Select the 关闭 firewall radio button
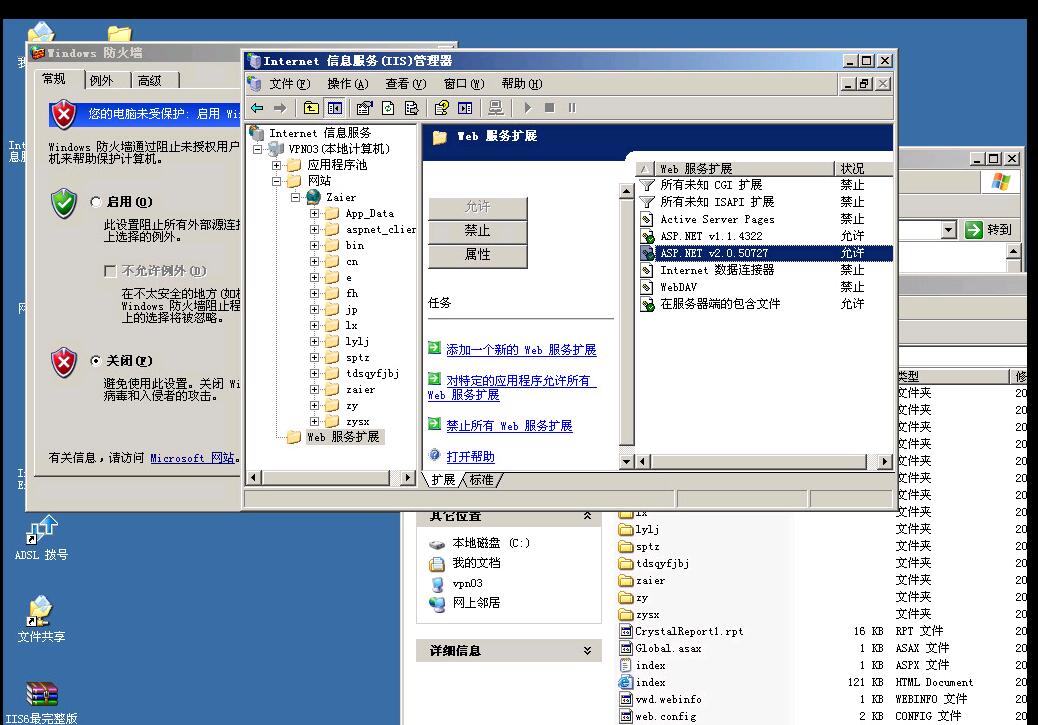This screenshot has width=1038, height=725. (x=96, y=360)
